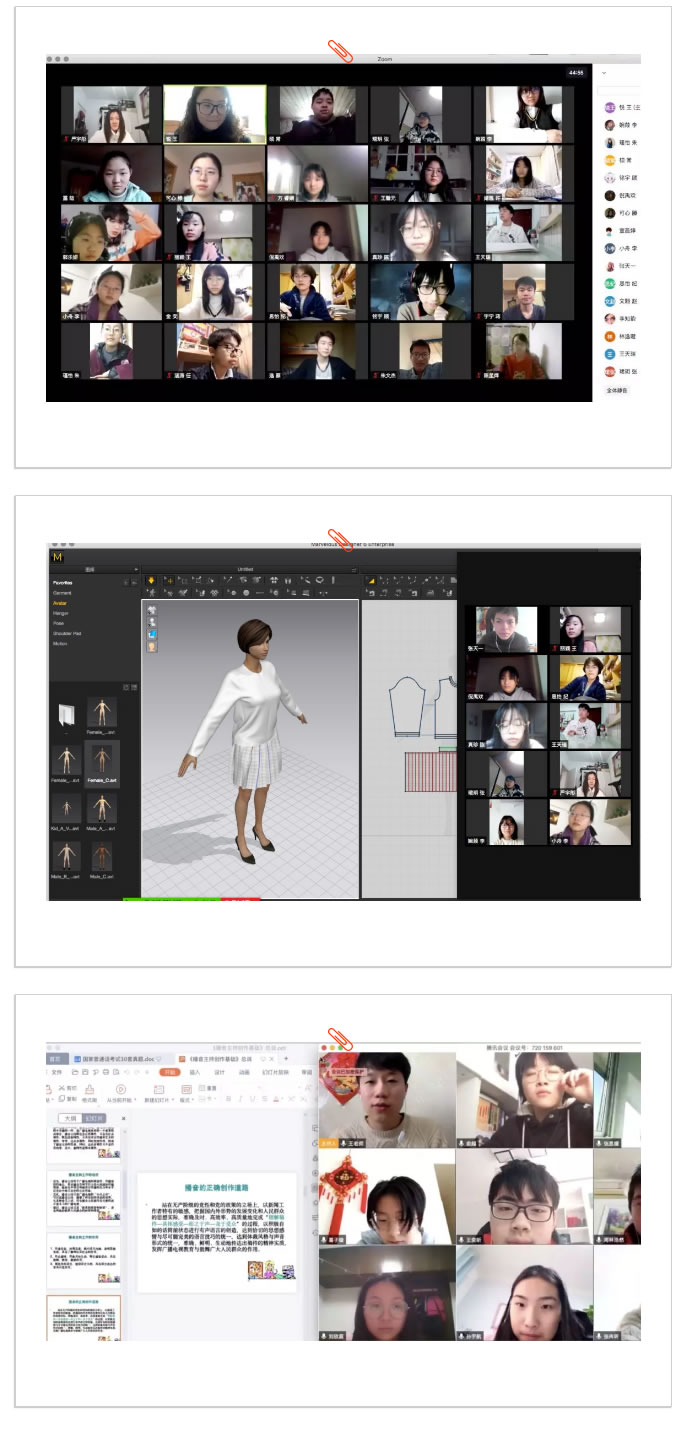
Task: Select Favorites in the Marvelous Designer library
Action: (x=62, y=583)
